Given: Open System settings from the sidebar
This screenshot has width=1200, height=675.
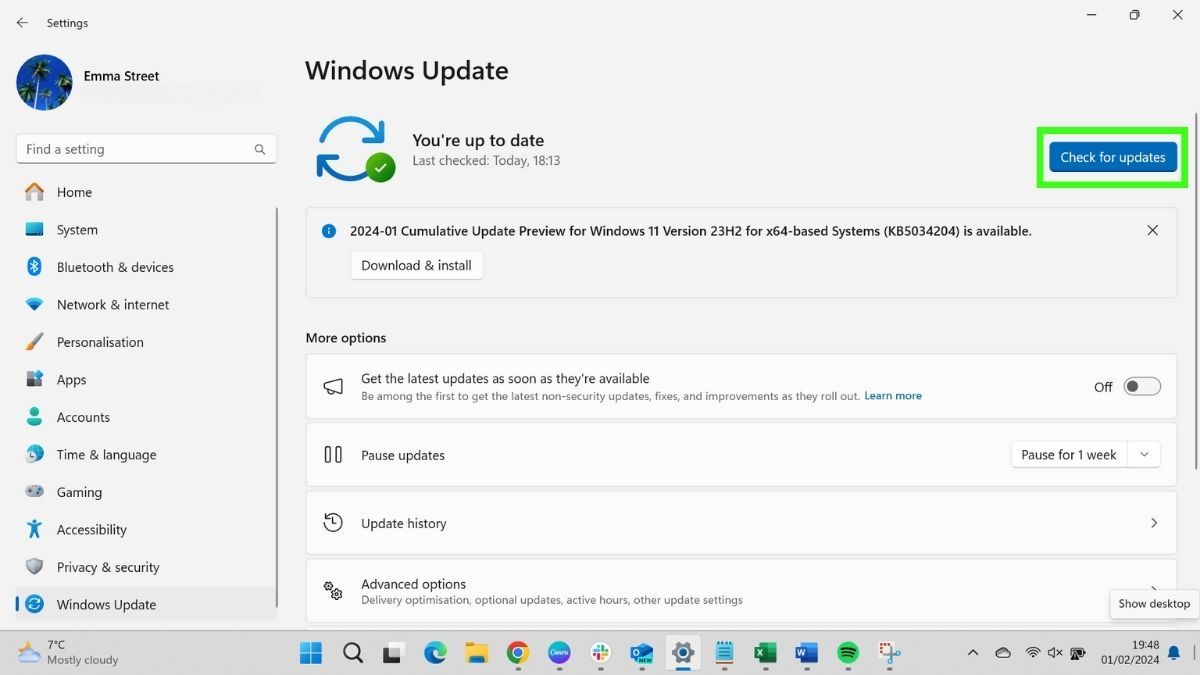Looking at the screenshot, I should (75, 229).
